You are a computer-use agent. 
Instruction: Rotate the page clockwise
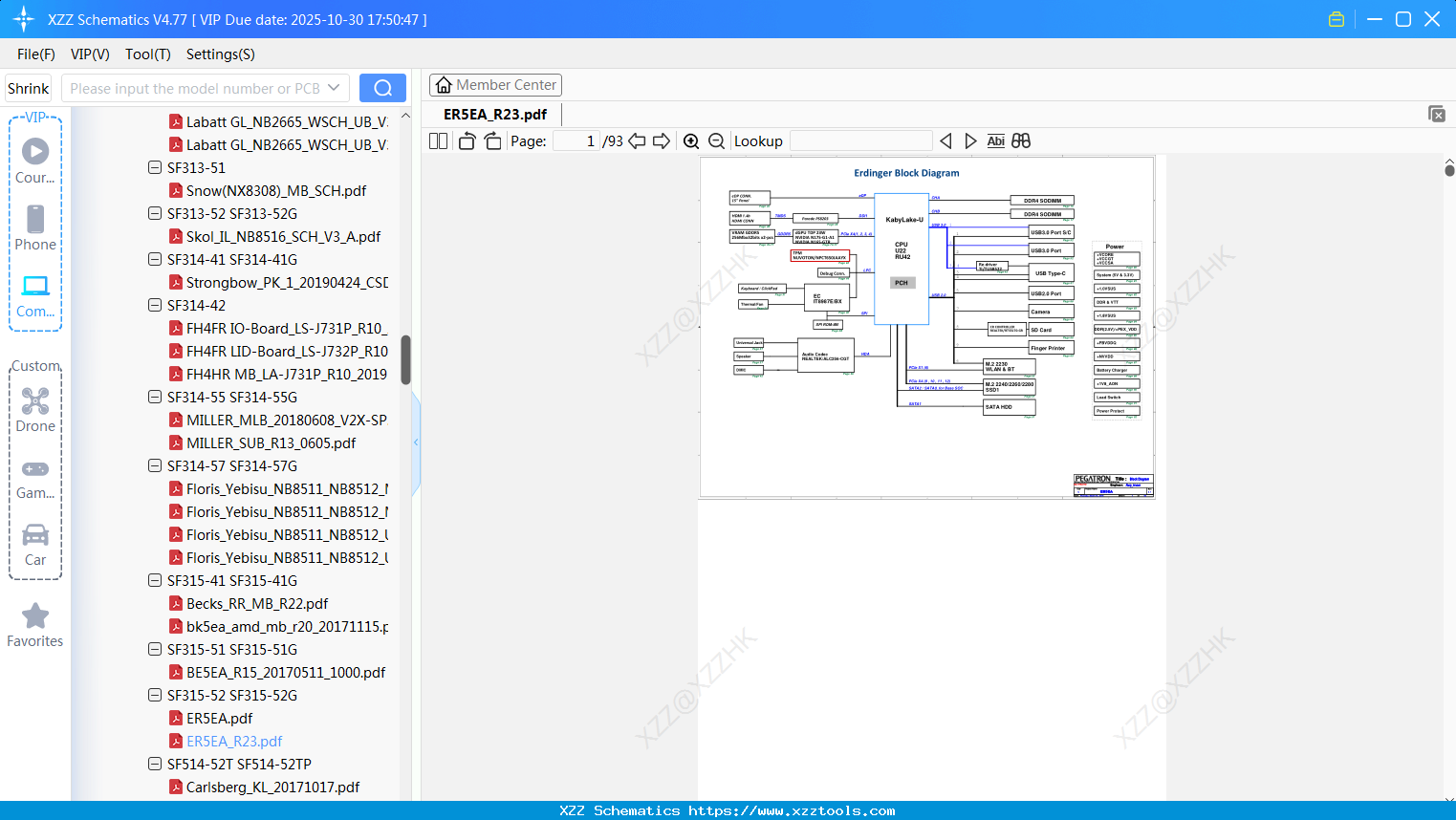(492, 140)
